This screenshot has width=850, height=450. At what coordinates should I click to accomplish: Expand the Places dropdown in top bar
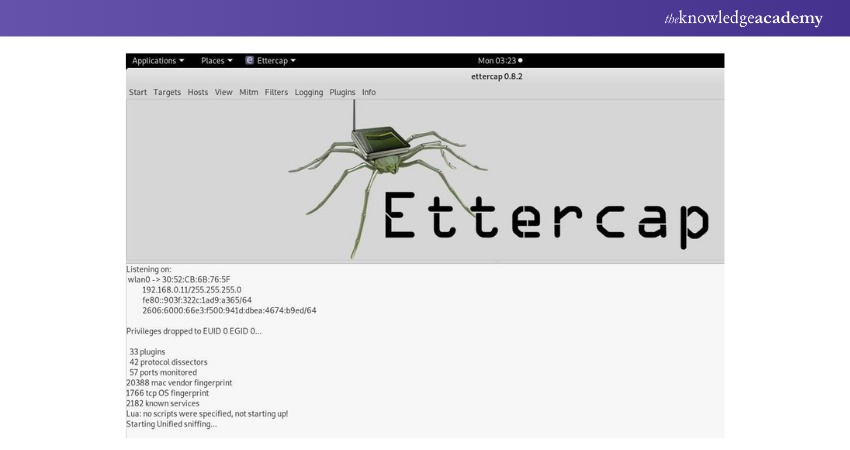tap(216, 61)
